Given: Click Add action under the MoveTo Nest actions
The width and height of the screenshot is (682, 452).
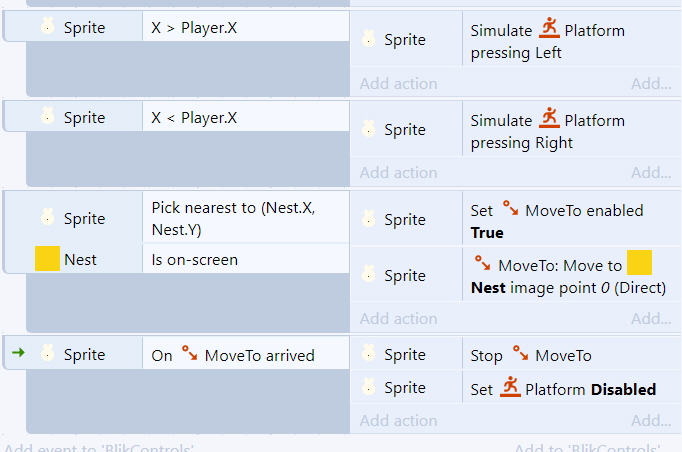Looking at the screenshot, I should pyautogui.click(x=398, y=319).
